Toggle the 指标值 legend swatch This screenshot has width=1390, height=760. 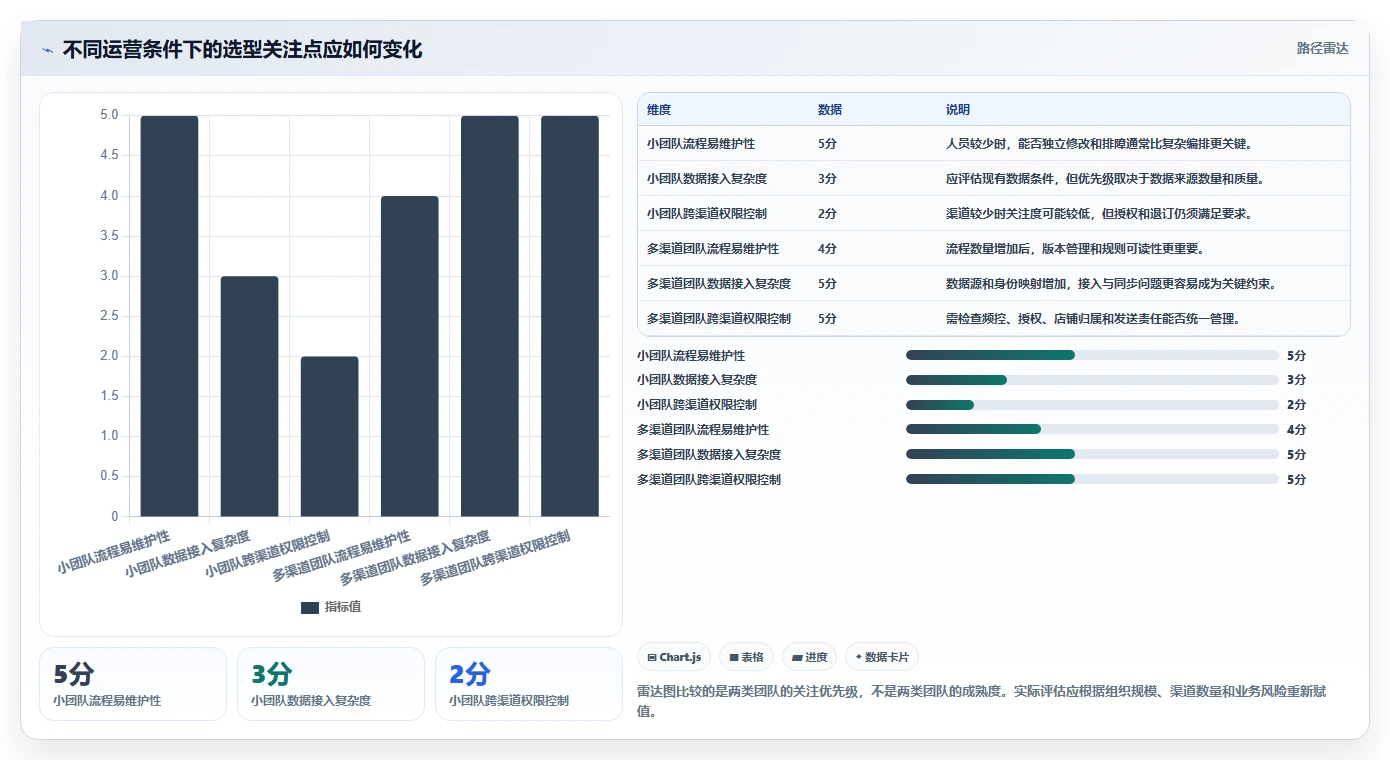(x=310, y=607)
